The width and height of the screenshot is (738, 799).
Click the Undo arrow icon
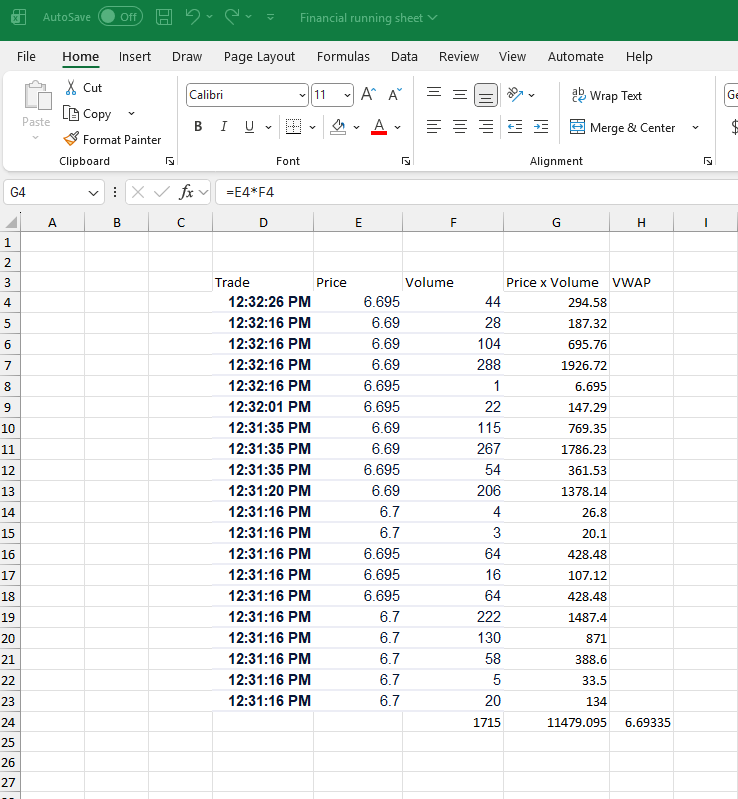coord(193,17)
